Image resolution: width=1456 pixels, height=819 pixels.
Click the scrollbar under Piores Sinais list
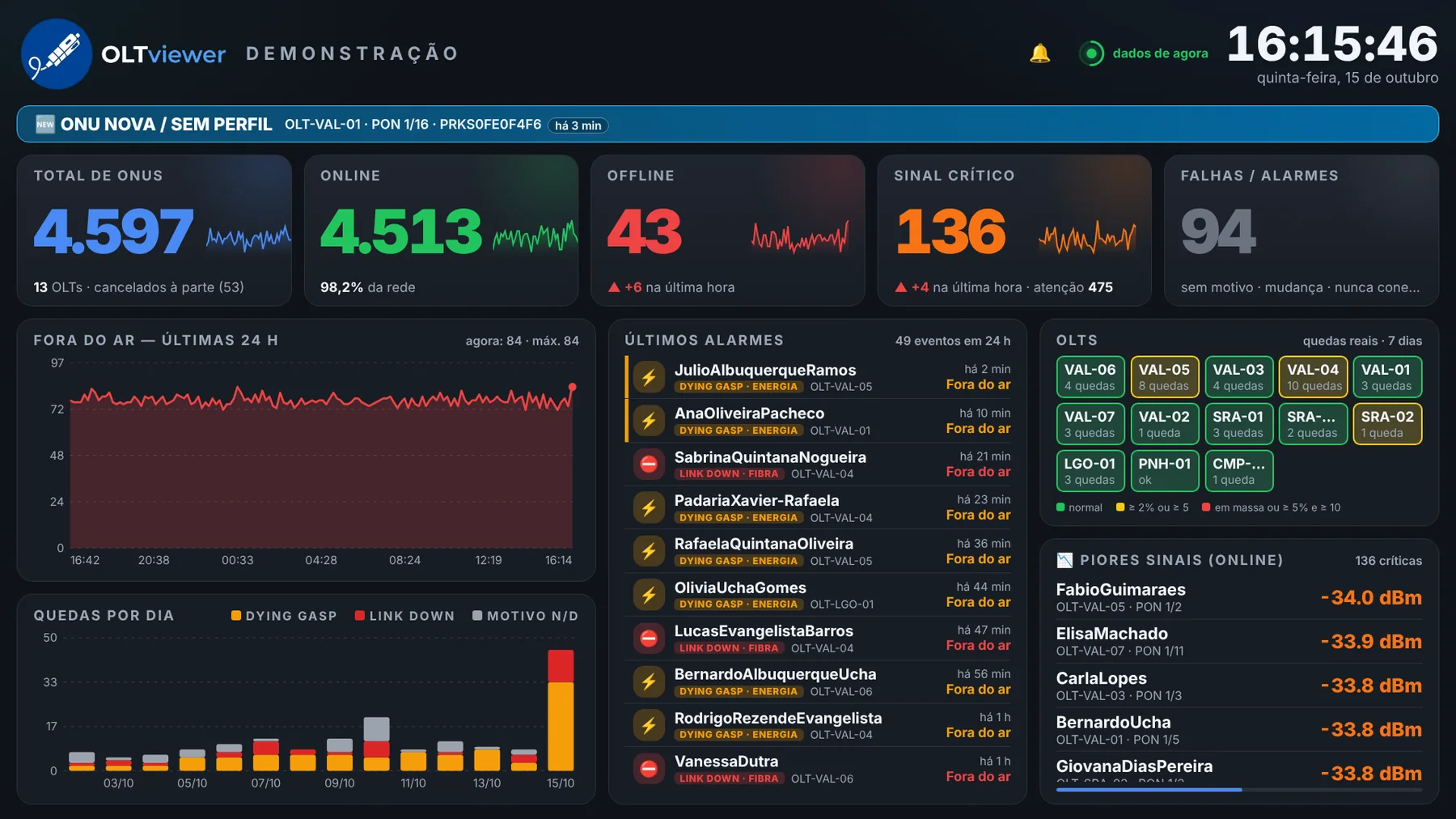pyautogui.click(x=1239, y=790)
